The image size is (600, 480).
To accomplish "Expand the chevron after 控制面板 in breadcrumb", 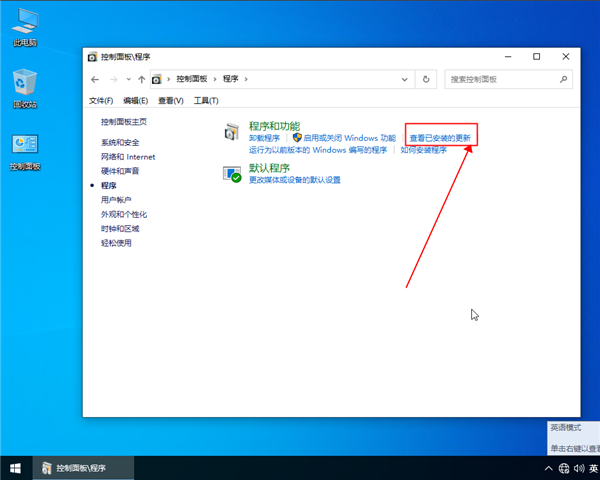I will [x=216, y=79].
